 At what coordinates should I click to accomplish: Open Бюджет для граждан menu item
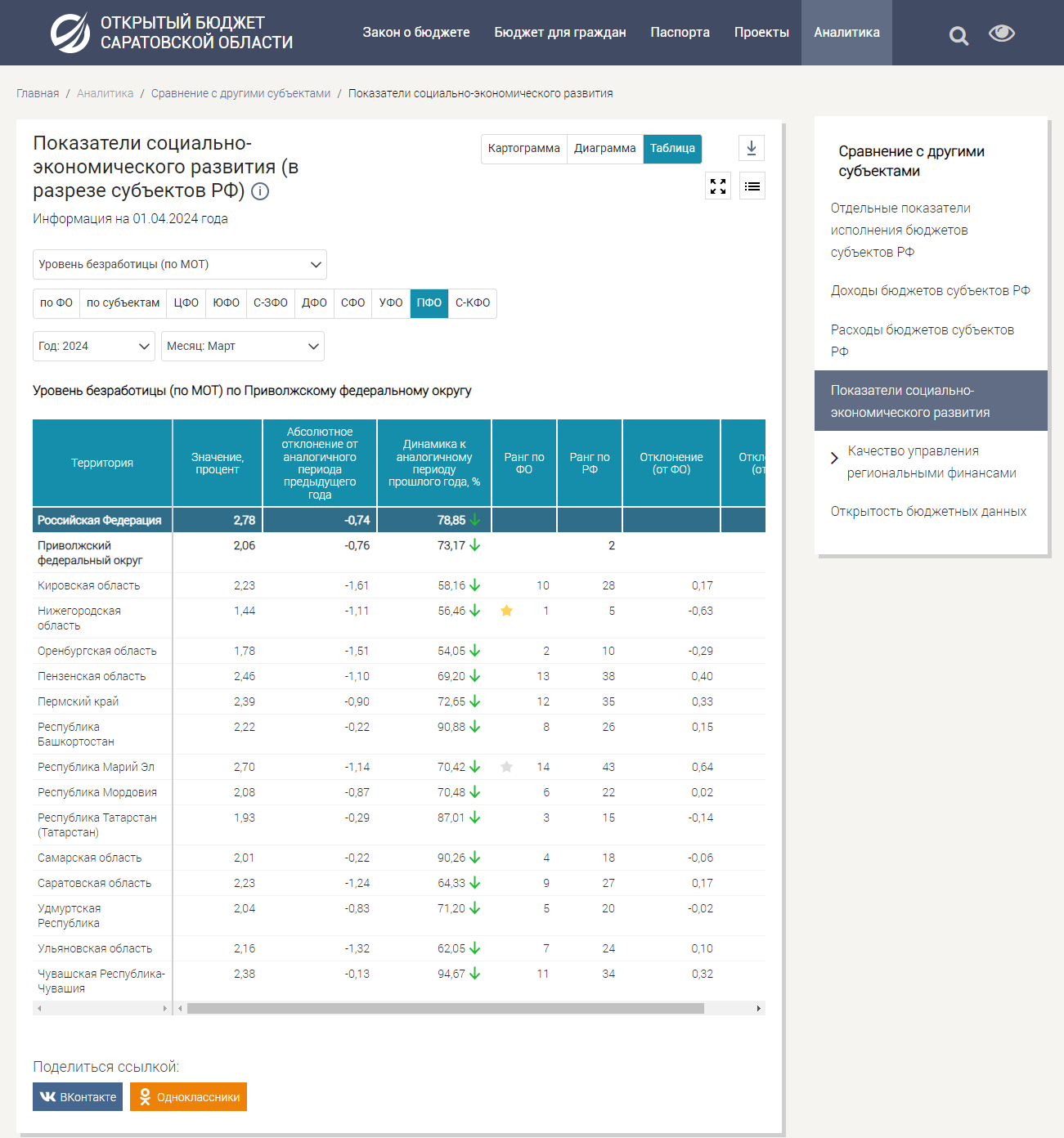click(559, 33)
